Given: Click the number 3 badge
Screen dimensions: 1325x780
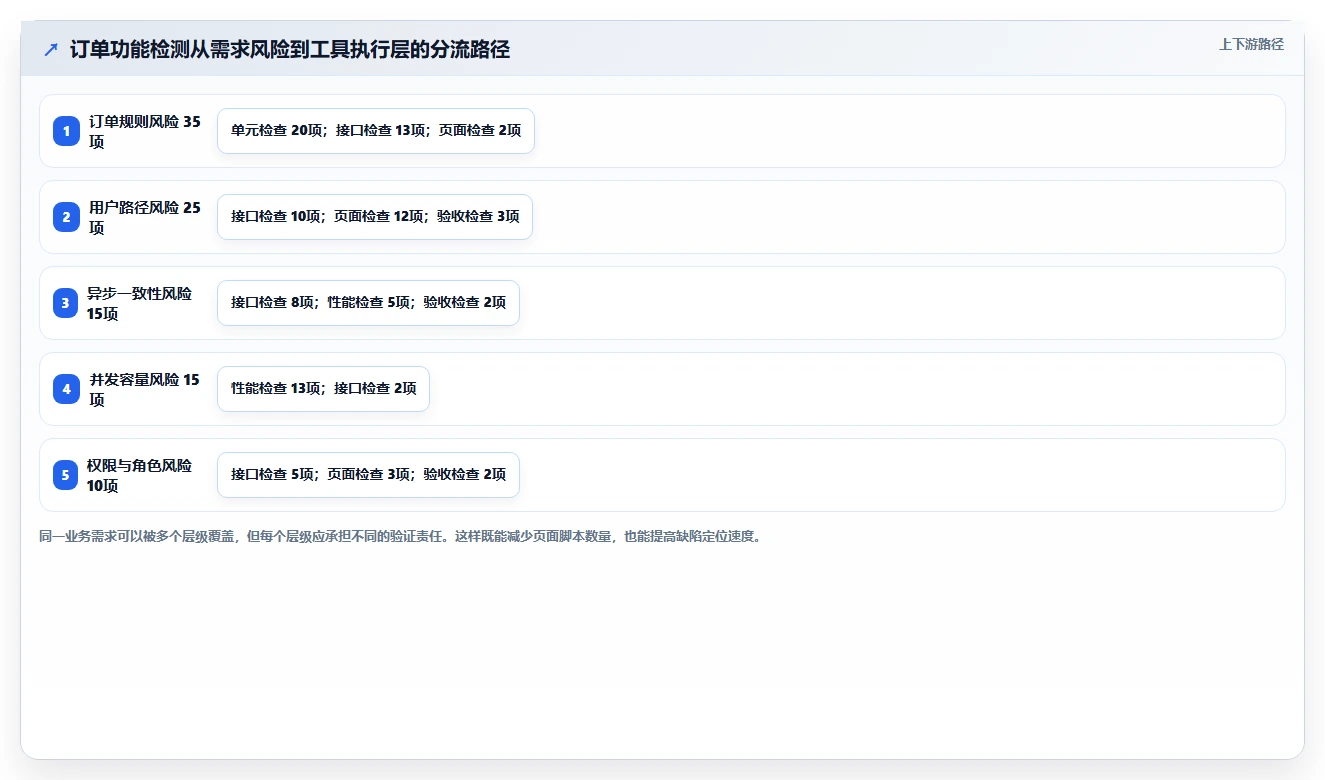Looking at the screenshot, I should click(66, 303).
